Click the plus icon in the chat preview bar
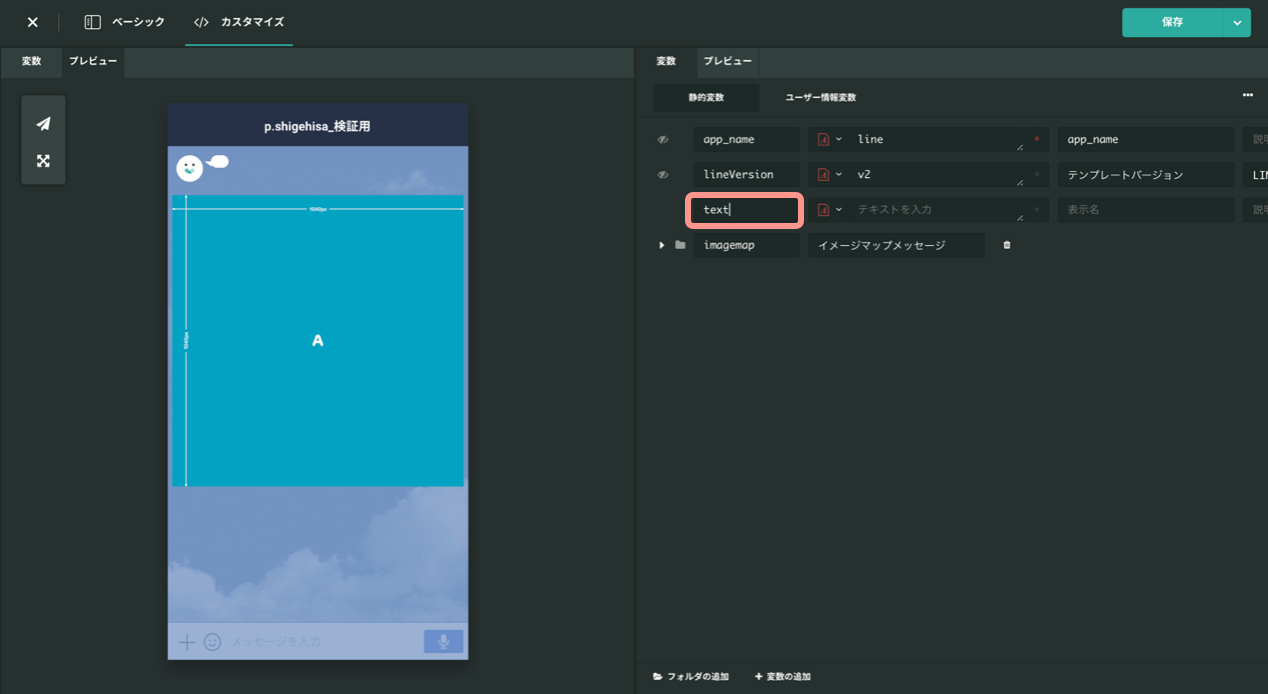 pos(186,642)
